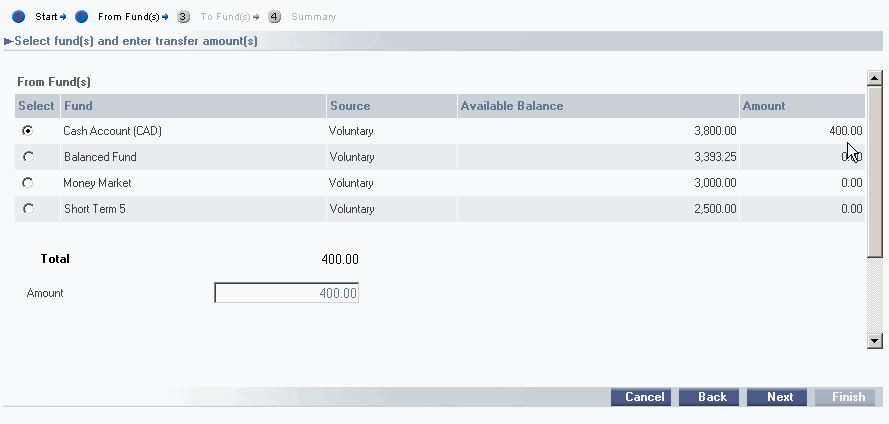Select the Cash Account (CAD) radio button
This screenshot has height=424, width=889.
pyautogui.click(x=27, y=131)
